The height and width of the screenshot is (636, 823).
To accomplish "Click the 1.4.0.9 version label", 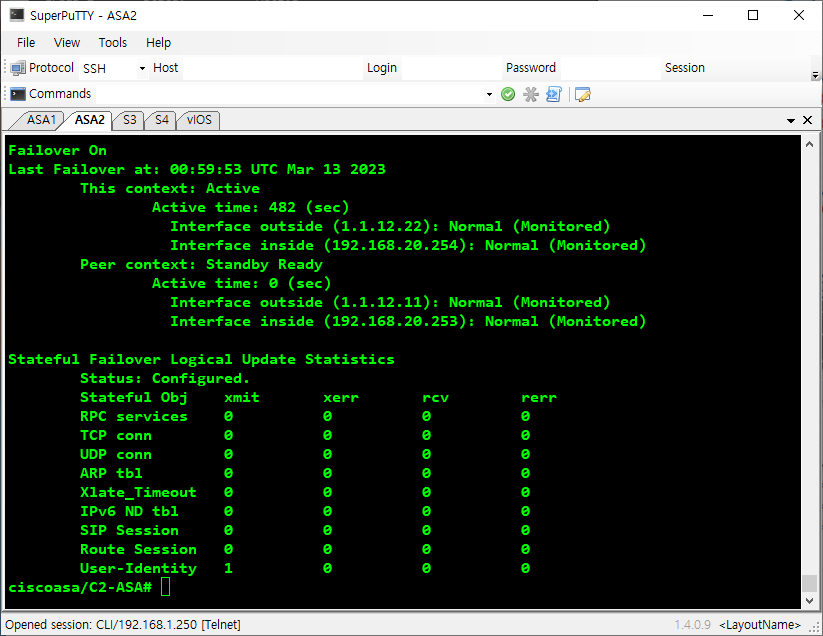I will coord(692,624).
